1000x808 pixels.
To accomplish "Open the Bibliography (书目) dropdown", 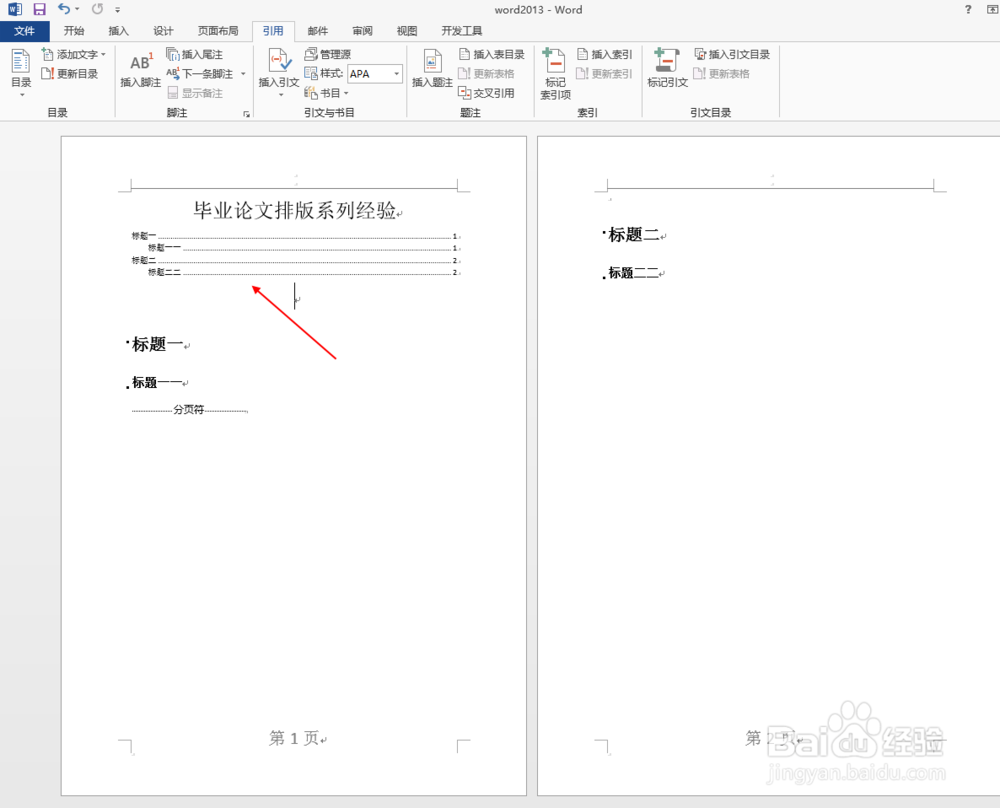I will coord(330,93).
